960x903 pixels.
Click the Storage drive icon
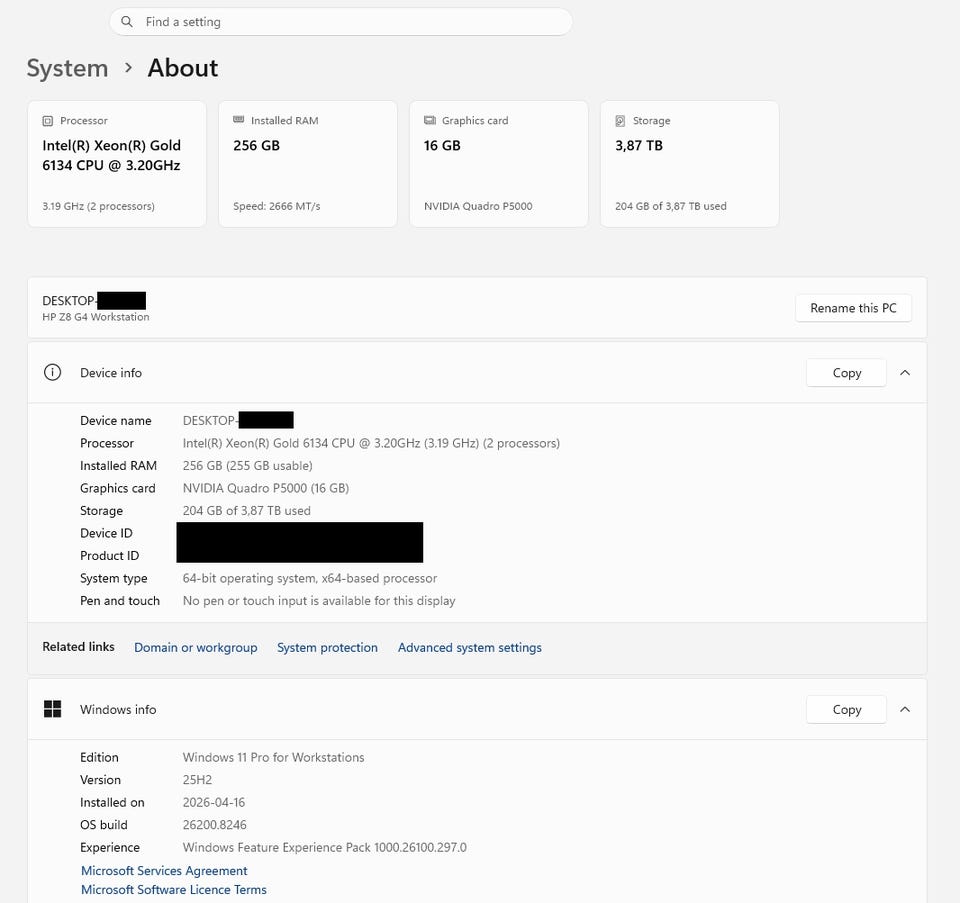[x=620, y=121]
